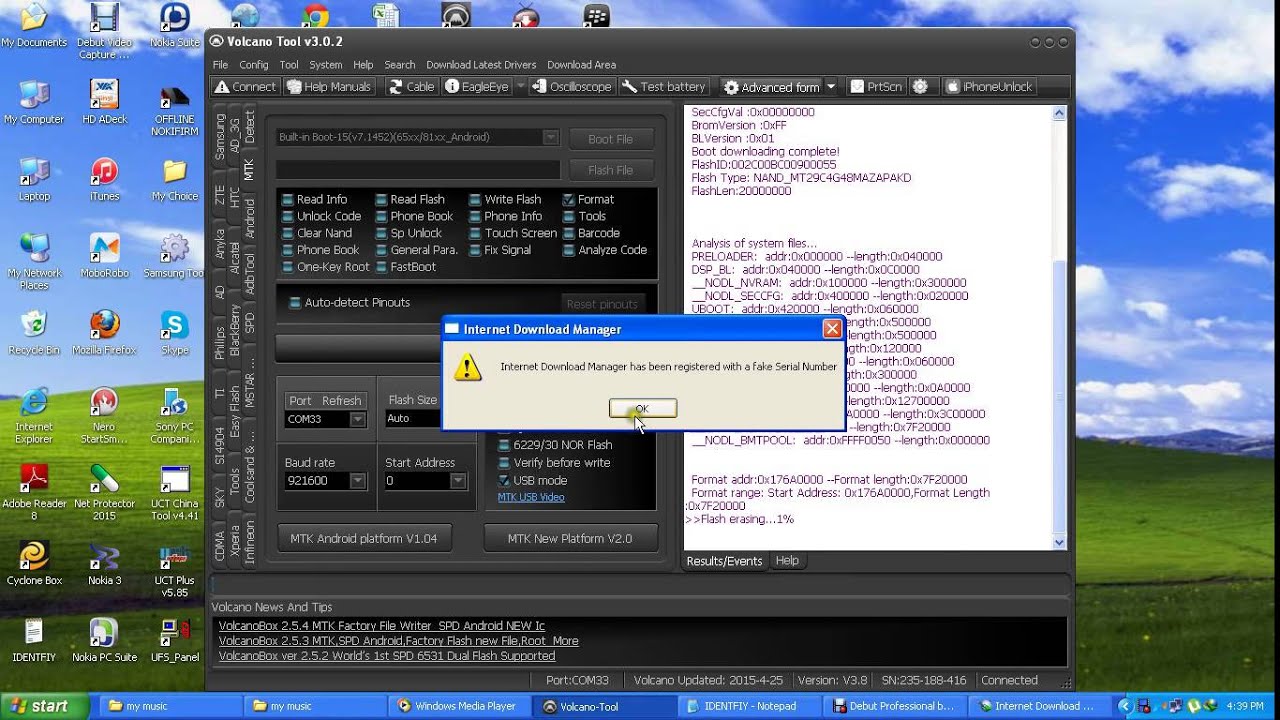
Task: Open the System menu
Action: (326, 64)
